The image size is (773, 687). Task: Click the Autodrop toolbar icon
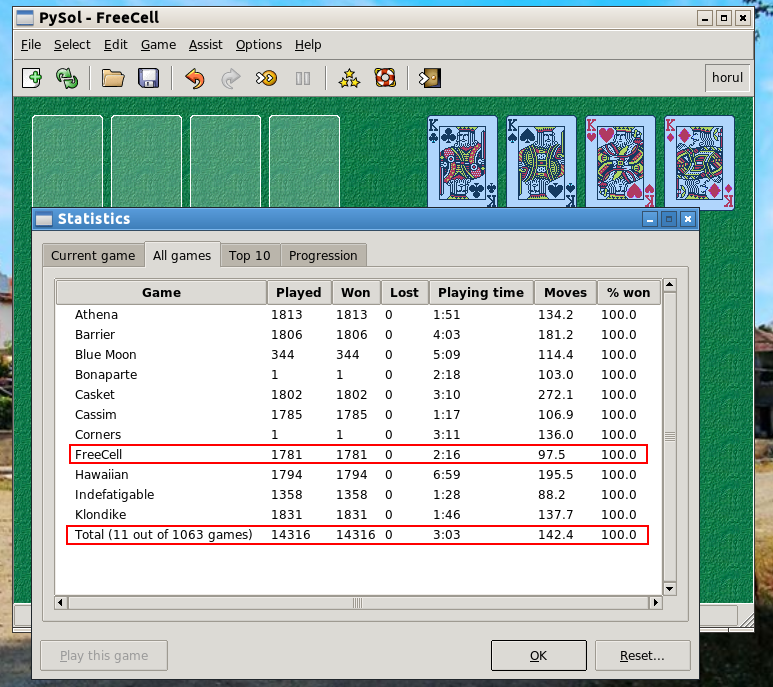click(x=266, y=78)
